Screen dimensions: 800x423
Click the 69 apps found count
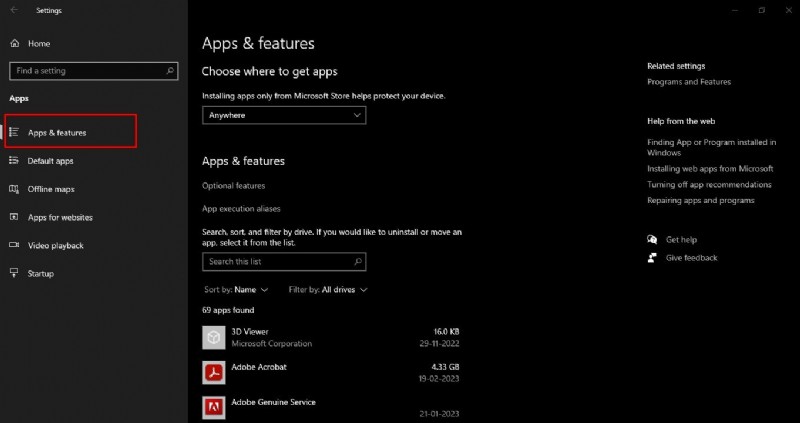pos(228,310)
